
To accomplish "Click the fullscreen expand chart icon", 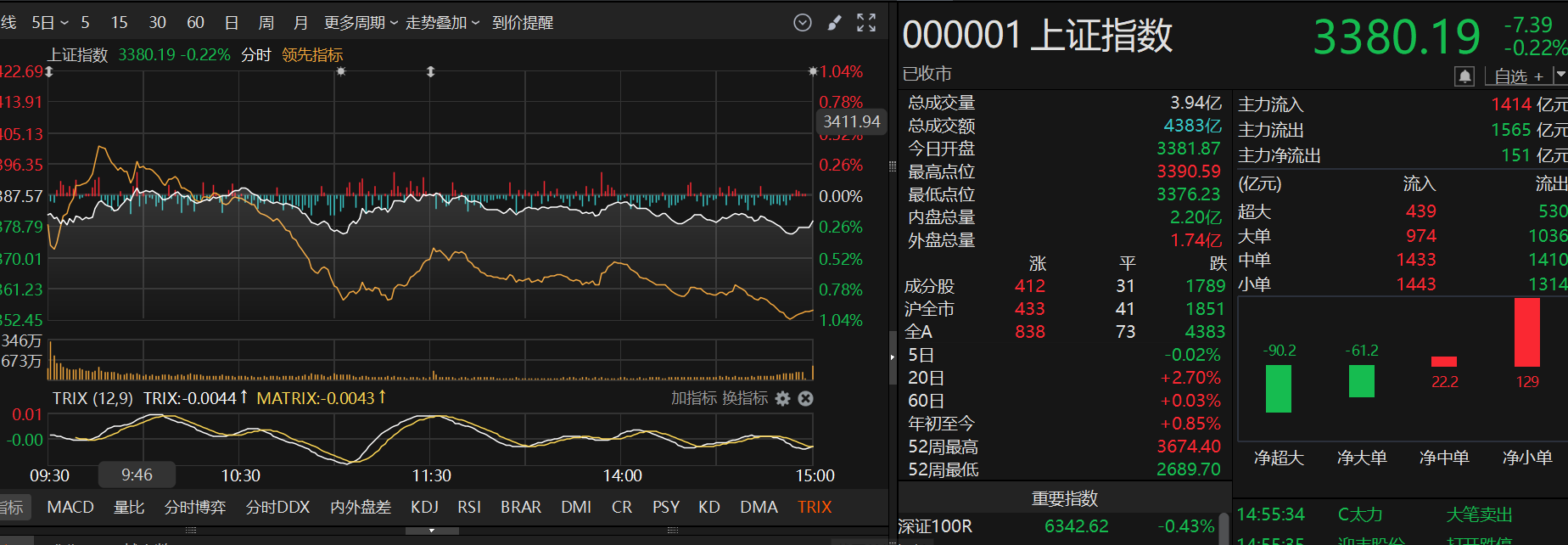I will (x=865, y=23).
